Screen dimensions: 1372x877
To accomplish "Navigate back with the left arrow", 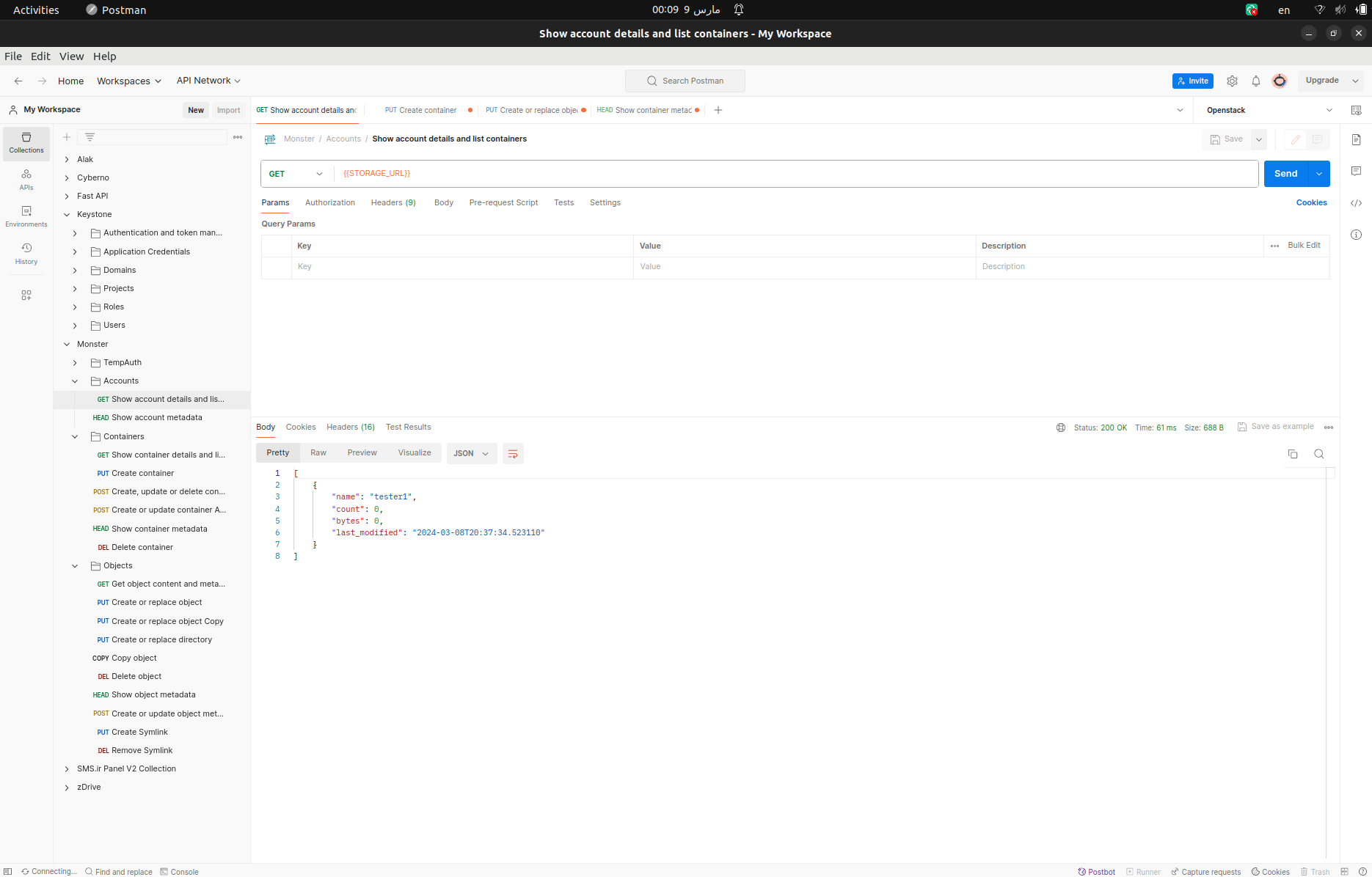I will click(18, 81).
